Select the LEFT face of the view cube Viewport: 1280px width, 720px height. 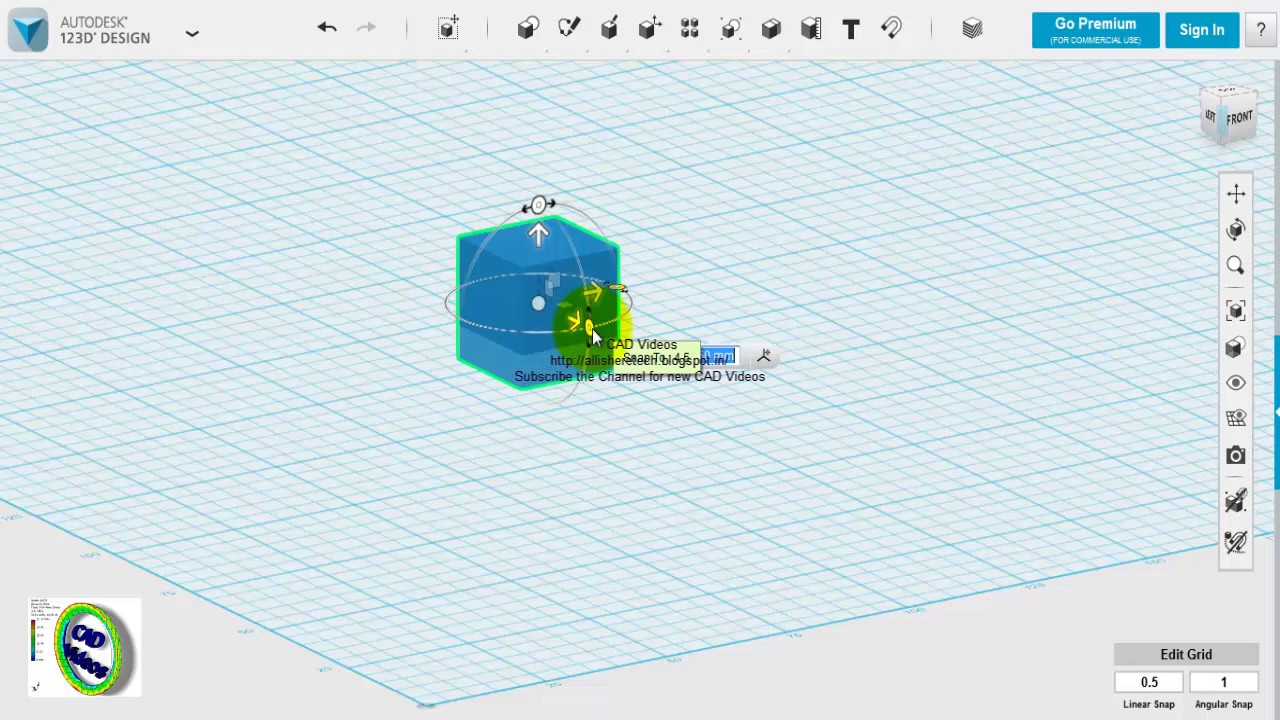pos(1210,116)
